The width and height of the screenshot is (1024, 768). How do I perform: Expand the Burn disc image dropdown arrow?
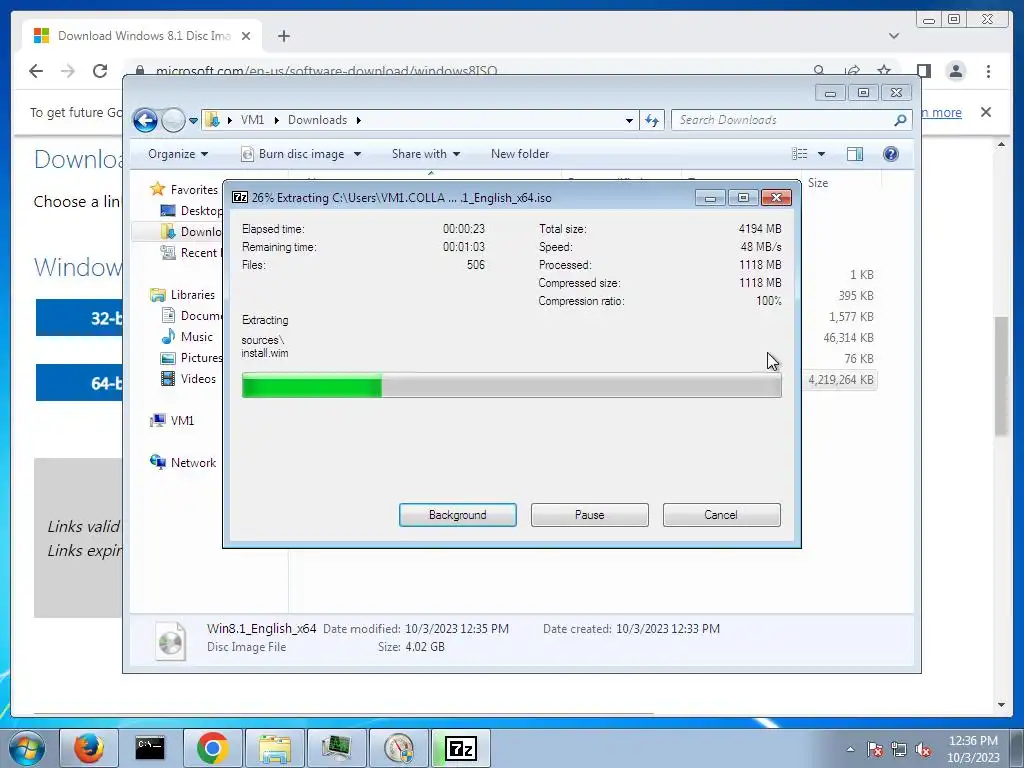coord(357,154)
